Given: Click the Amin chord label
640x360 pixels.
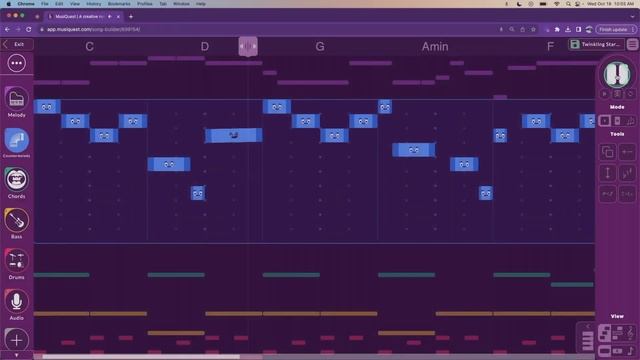Looking at the screenshot, I should coord(435,47).
